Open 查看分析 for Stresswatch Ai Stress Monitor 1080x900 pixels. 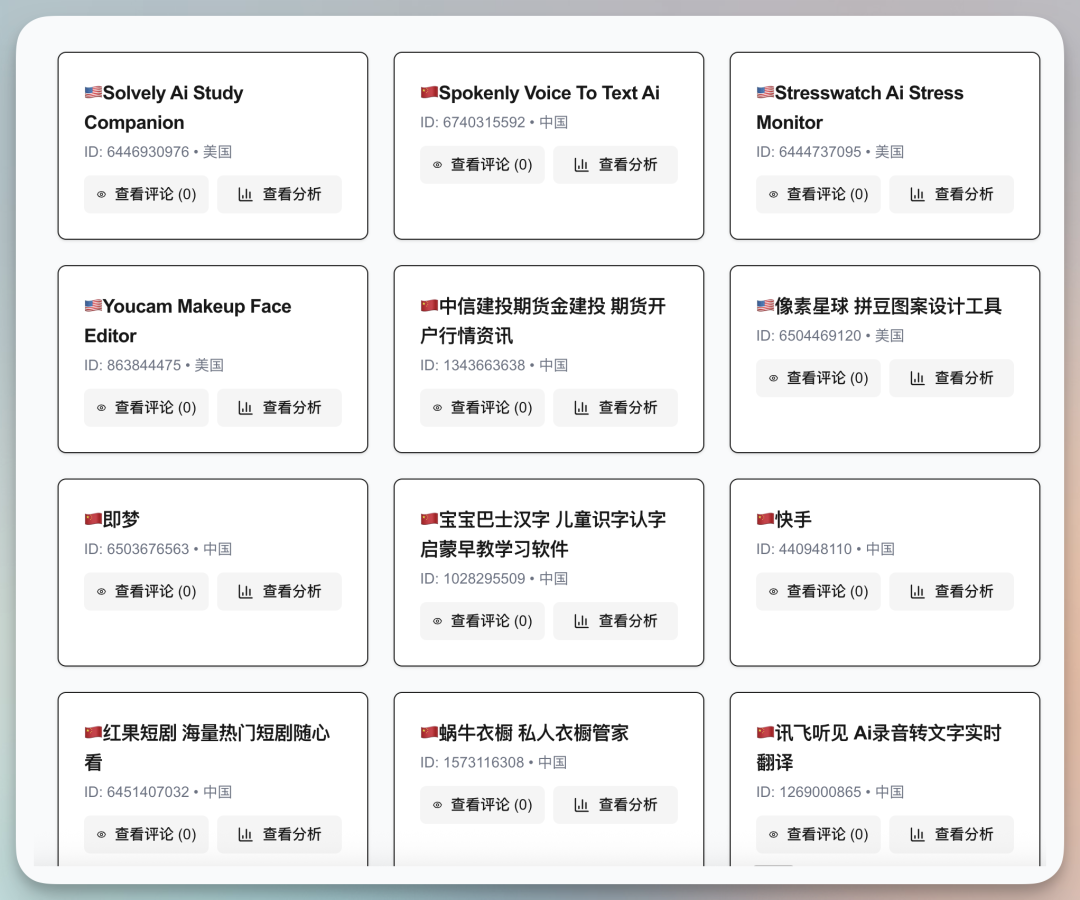[x=951, y=194]
